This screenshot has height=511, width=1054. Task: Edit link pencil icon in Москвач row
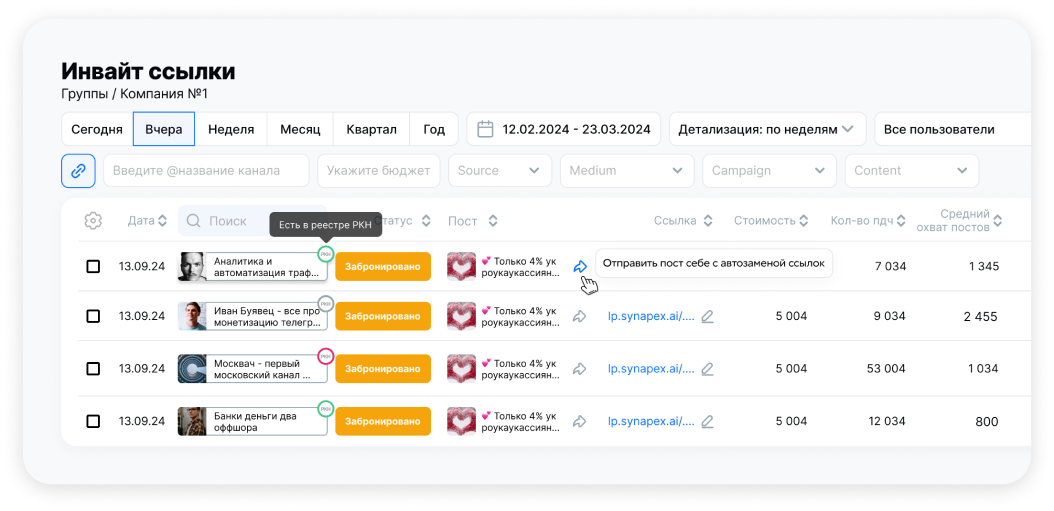tap(707, 369)
